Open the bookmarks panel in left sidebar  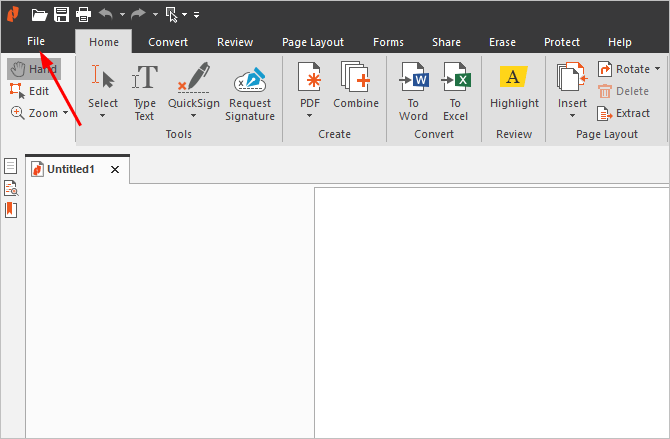click(11, 210)
